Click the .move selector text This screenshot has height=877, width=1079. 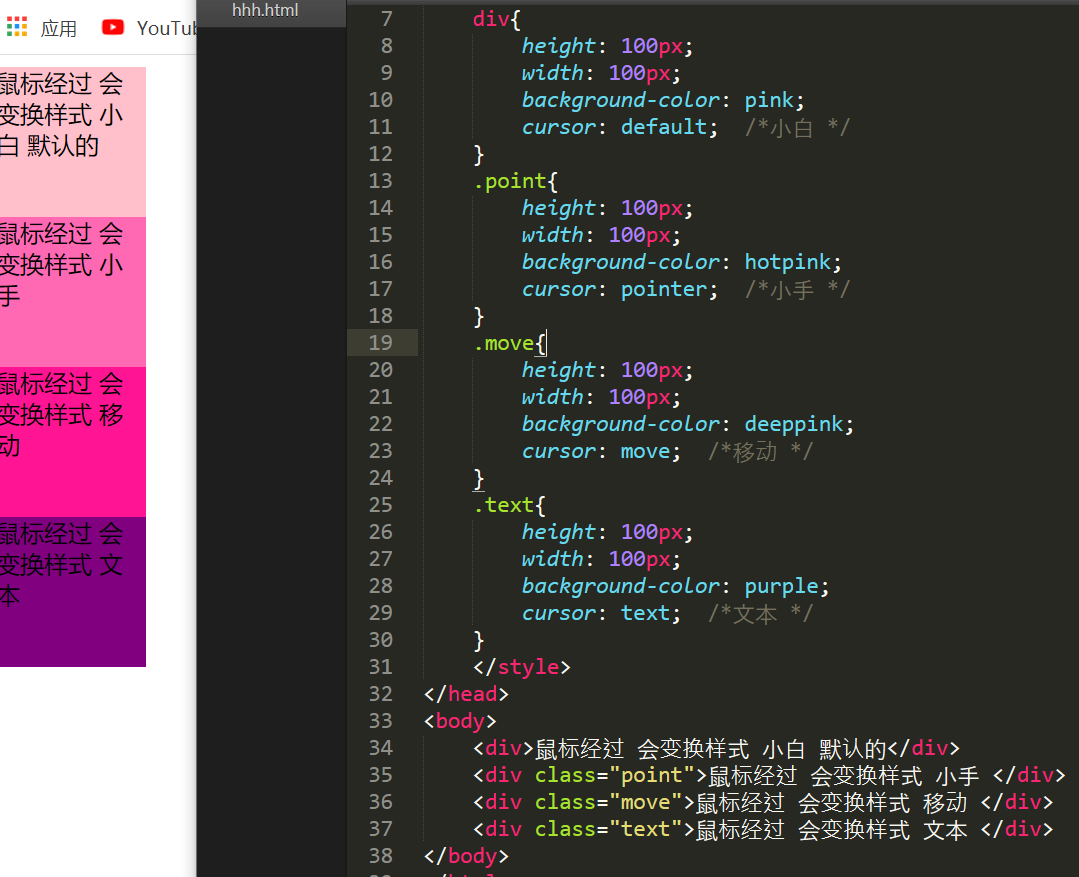504,344
